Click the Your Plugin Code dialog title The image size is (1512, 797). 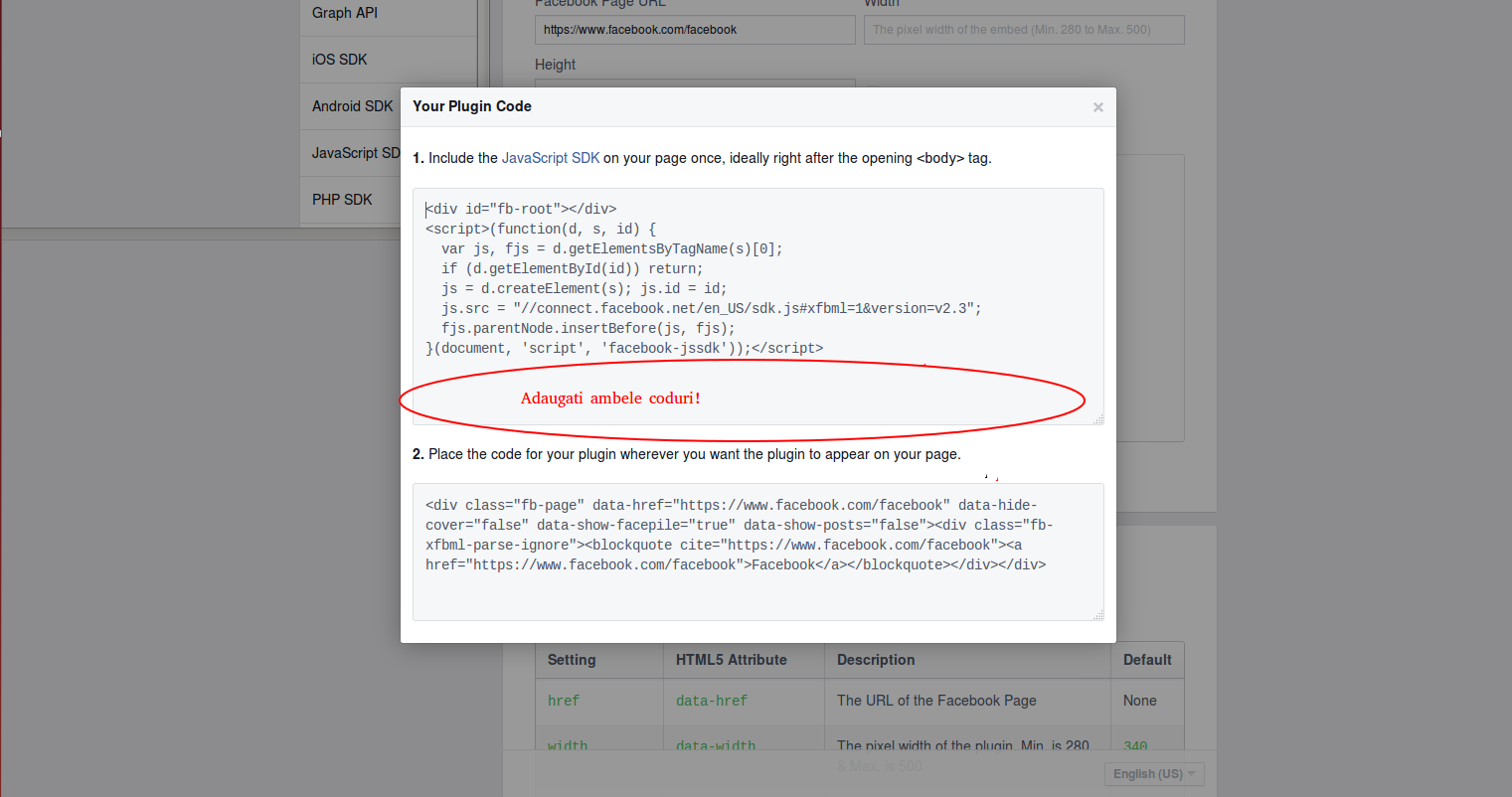[472, 106]
